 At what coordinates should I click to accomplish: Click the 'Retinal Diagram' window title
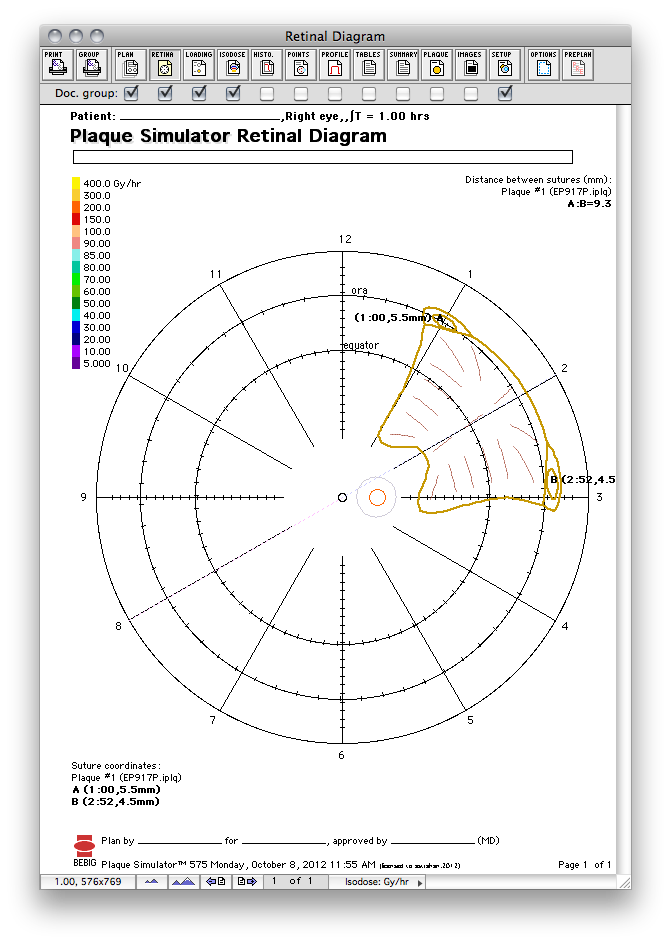tap(335, 36)
